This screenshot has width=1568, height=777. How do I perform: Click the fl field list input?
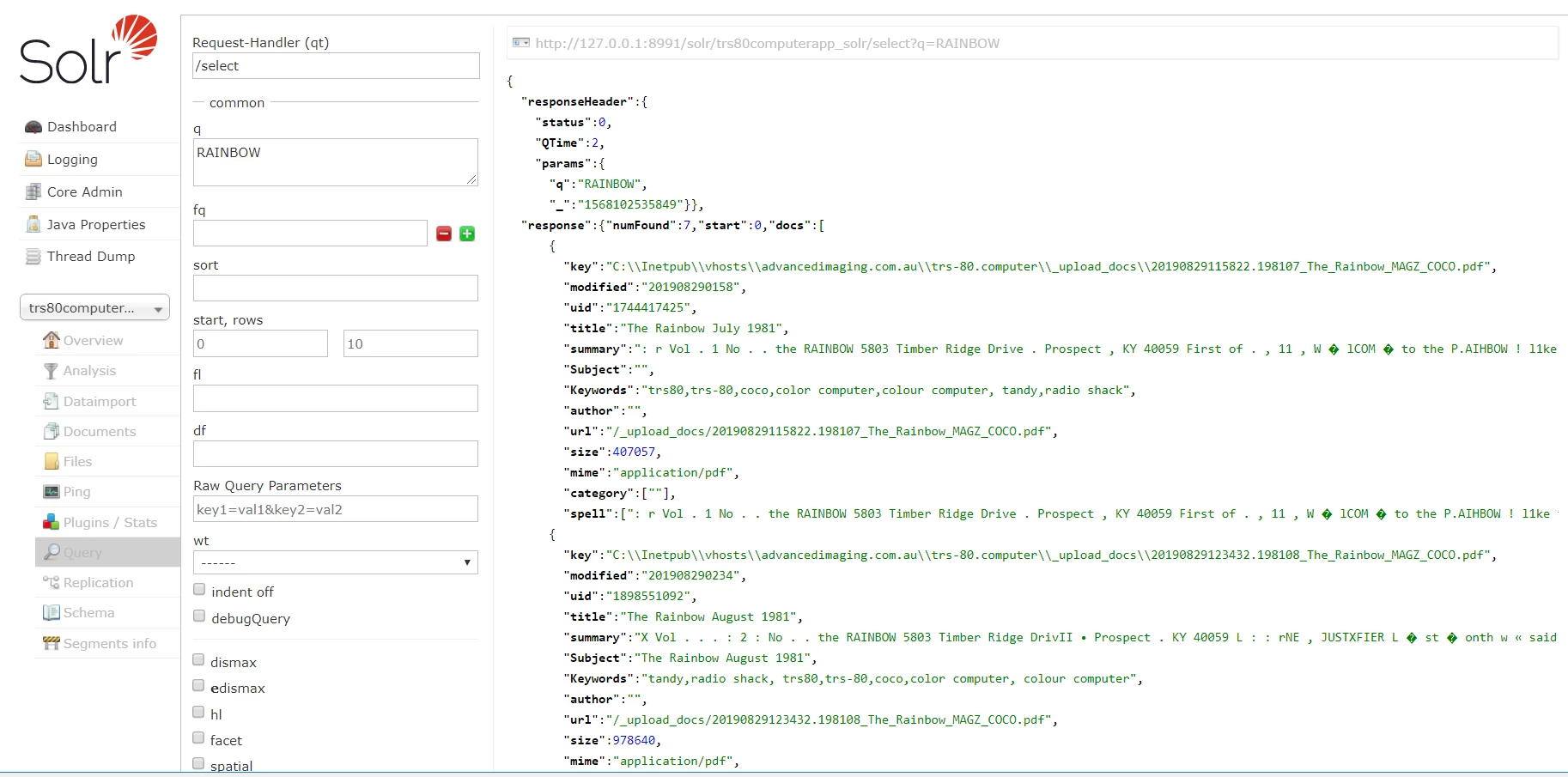tap(336, 398)
